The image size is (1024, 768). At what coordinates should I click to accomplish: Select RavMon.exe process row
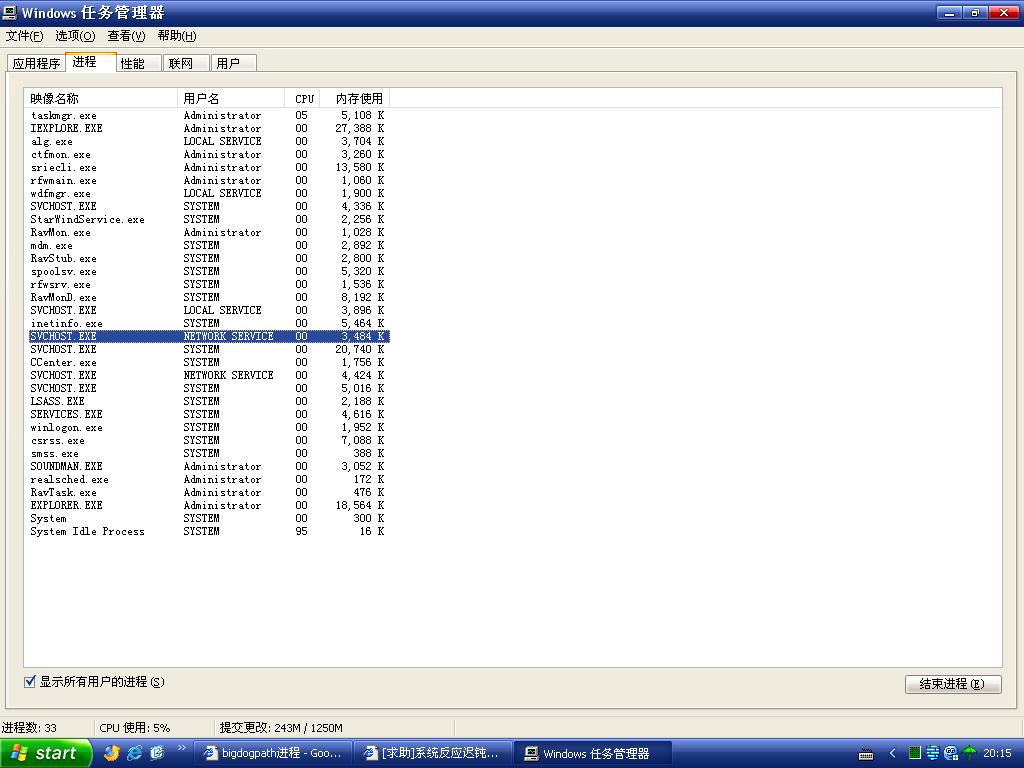(209, 232)
